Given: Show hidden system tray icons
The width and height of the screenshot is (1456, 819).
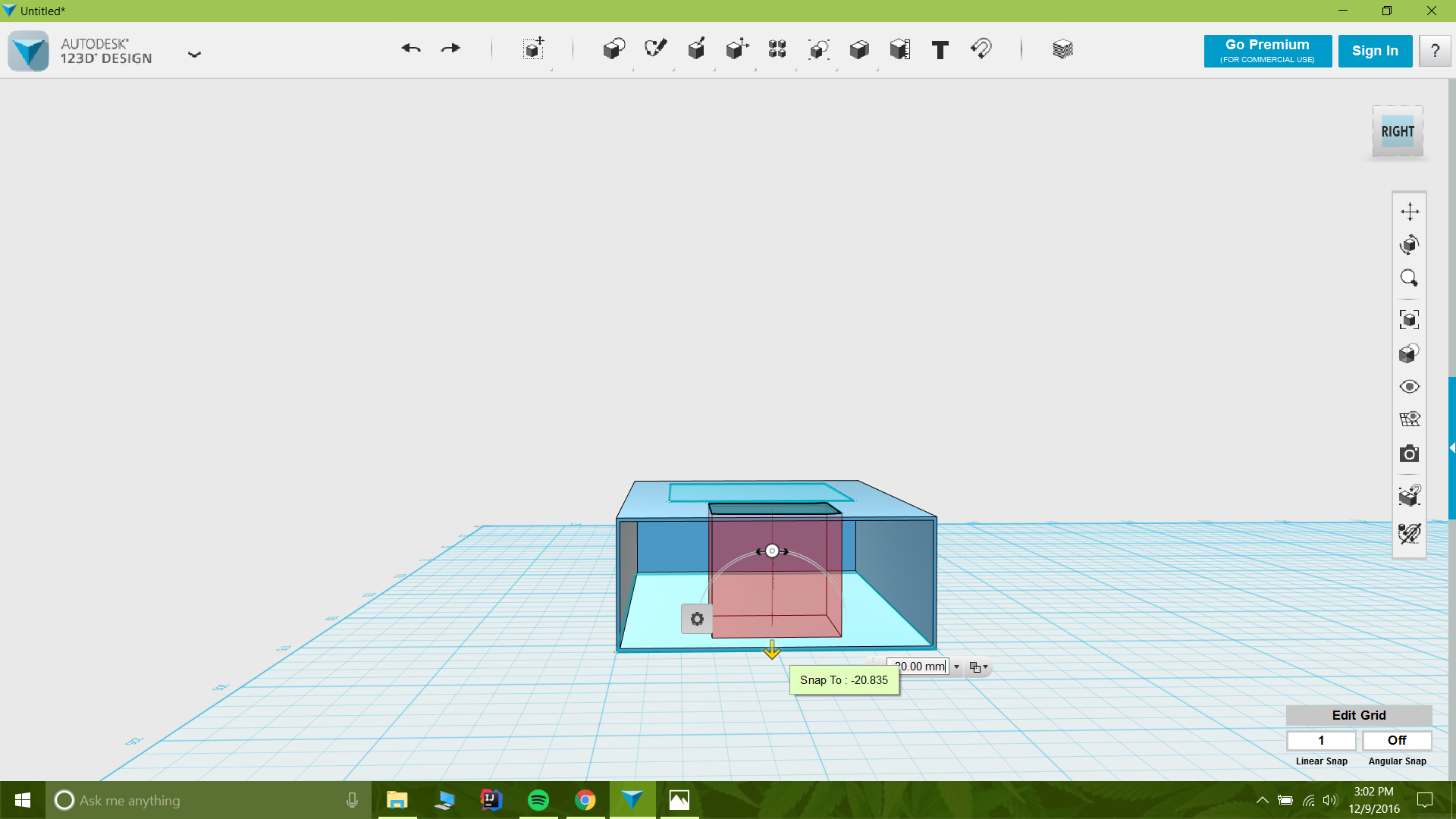Looking at the screenshot, I should click(1263, 800).
